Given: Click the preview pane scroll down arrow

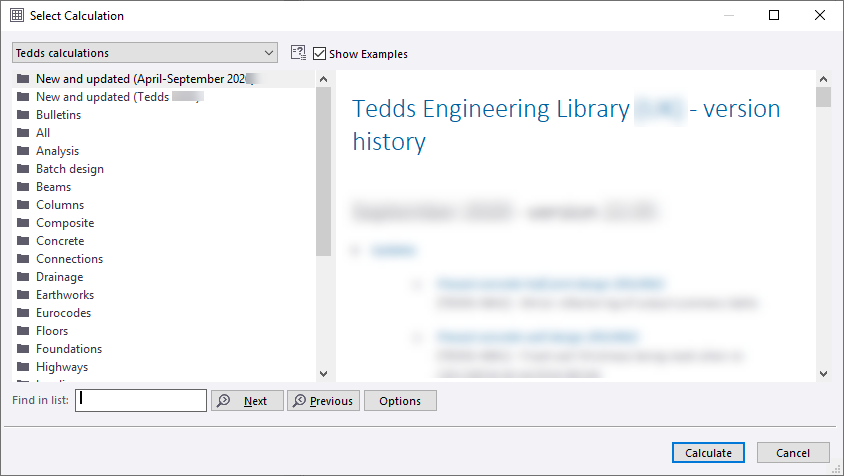Looking at the screenshot, I should click(x=824, y=374).
